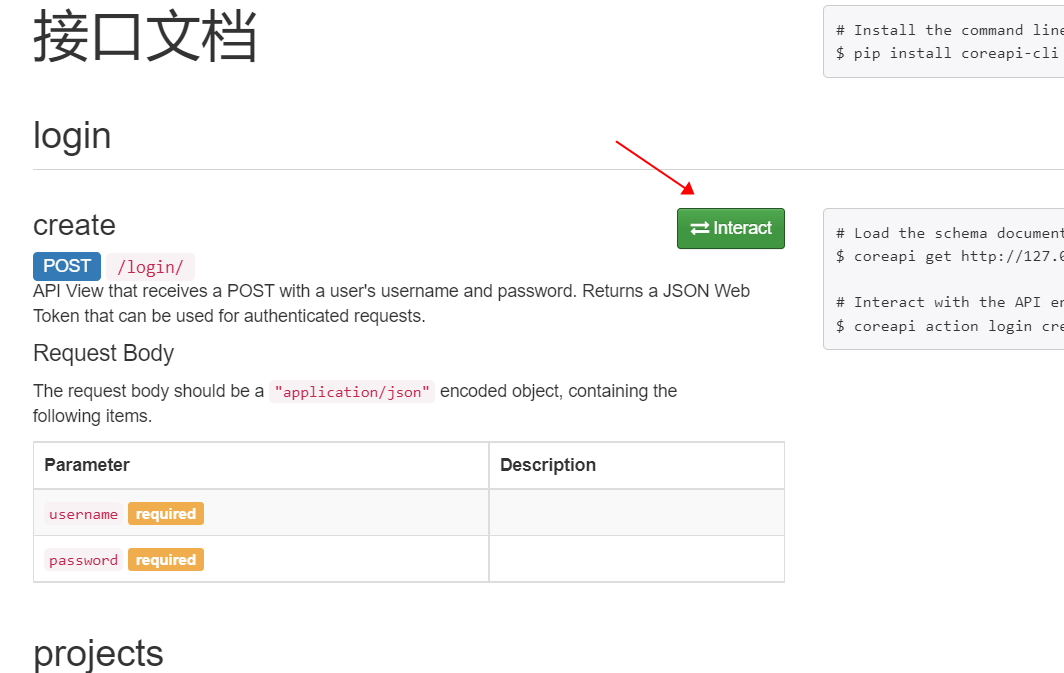Viewport: 1064px width, 673px height.
Task: Click the password parameter name
Action: (83, 560)
